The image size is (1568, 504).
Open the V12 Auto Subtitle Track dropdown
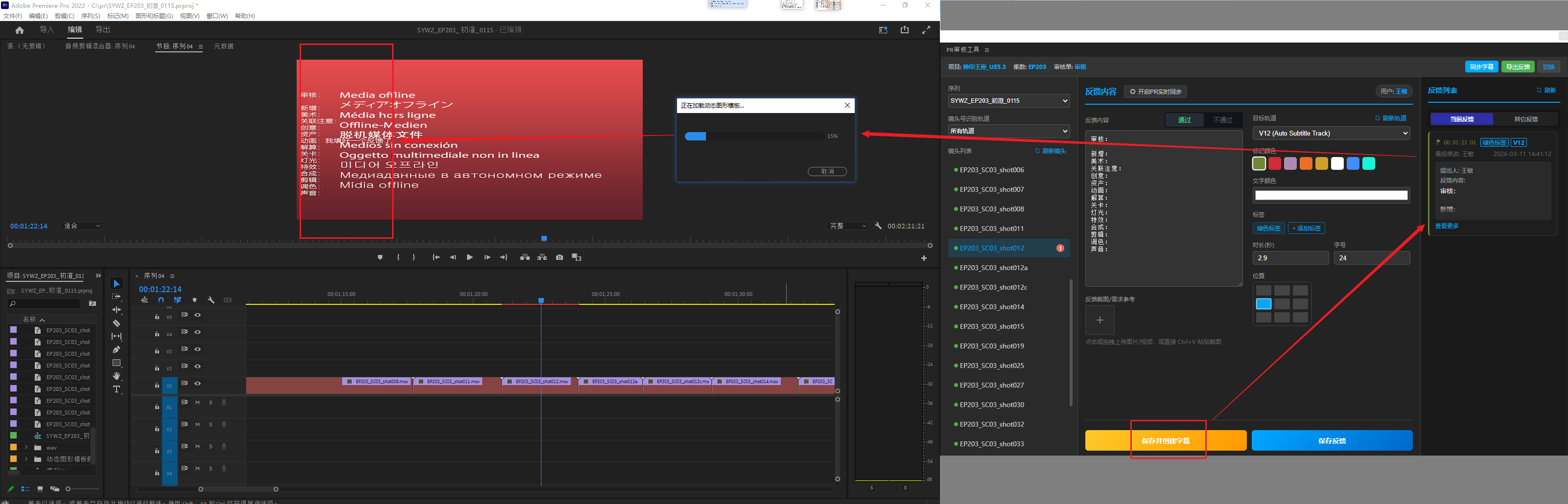(x=1331, y=133)
